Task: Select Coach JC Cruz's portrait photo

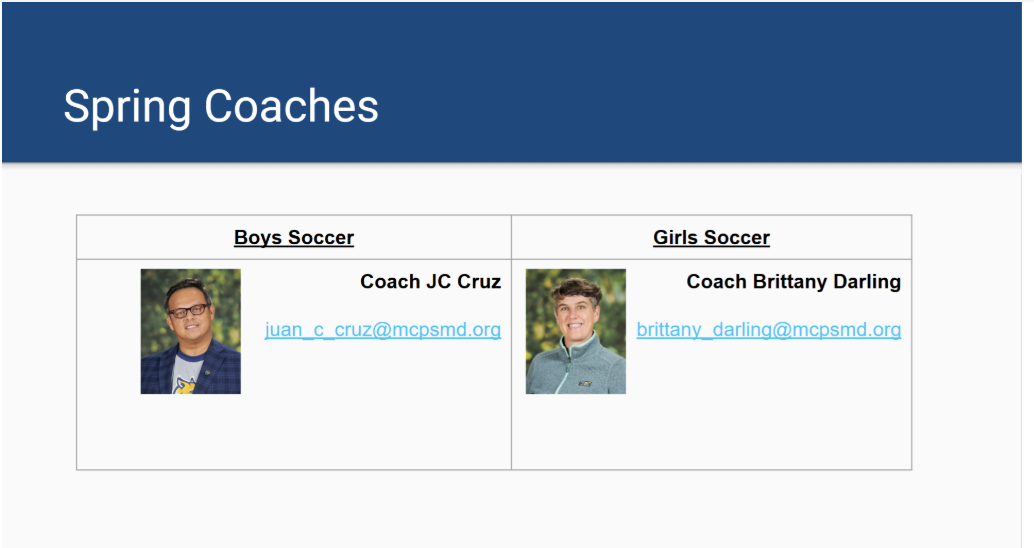Action: pyautogui.click(x=191, y=331)
